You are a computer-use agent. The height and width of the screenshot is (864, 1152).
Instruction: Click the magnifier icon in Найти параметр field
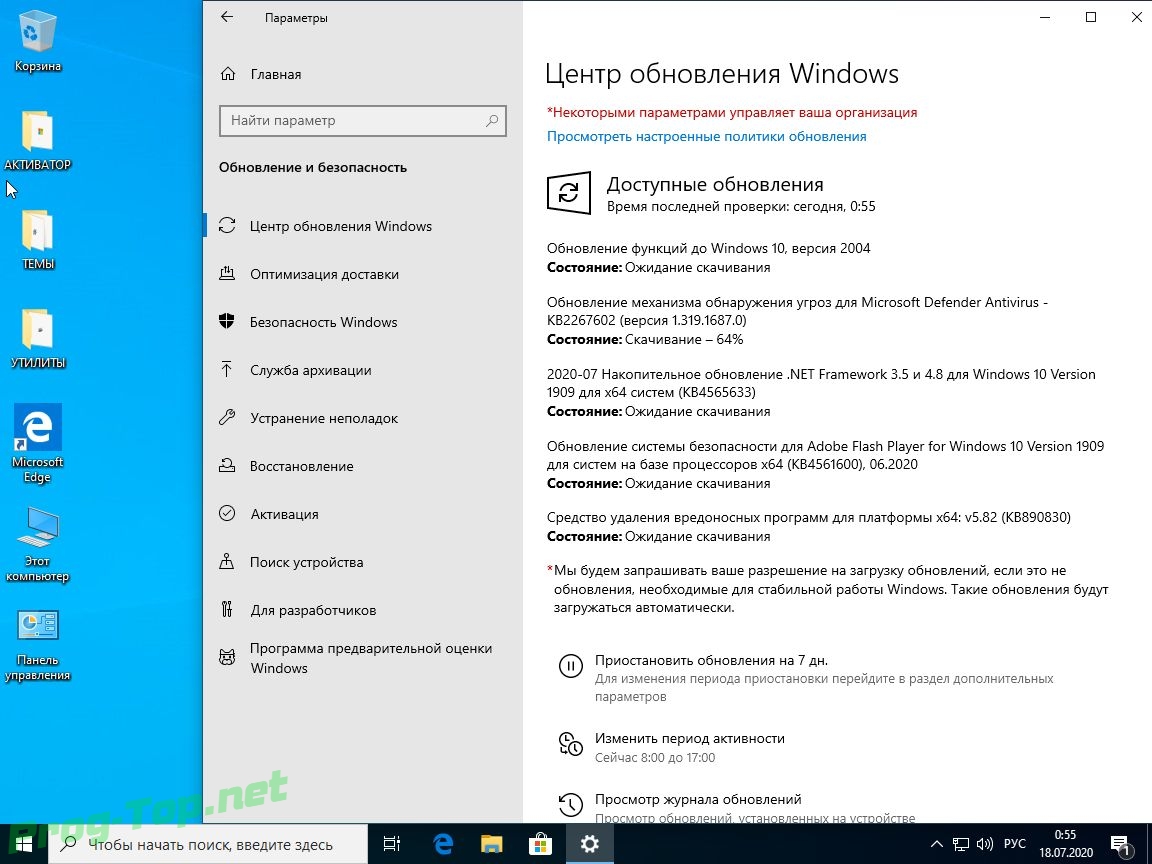[x=492, y=120]
